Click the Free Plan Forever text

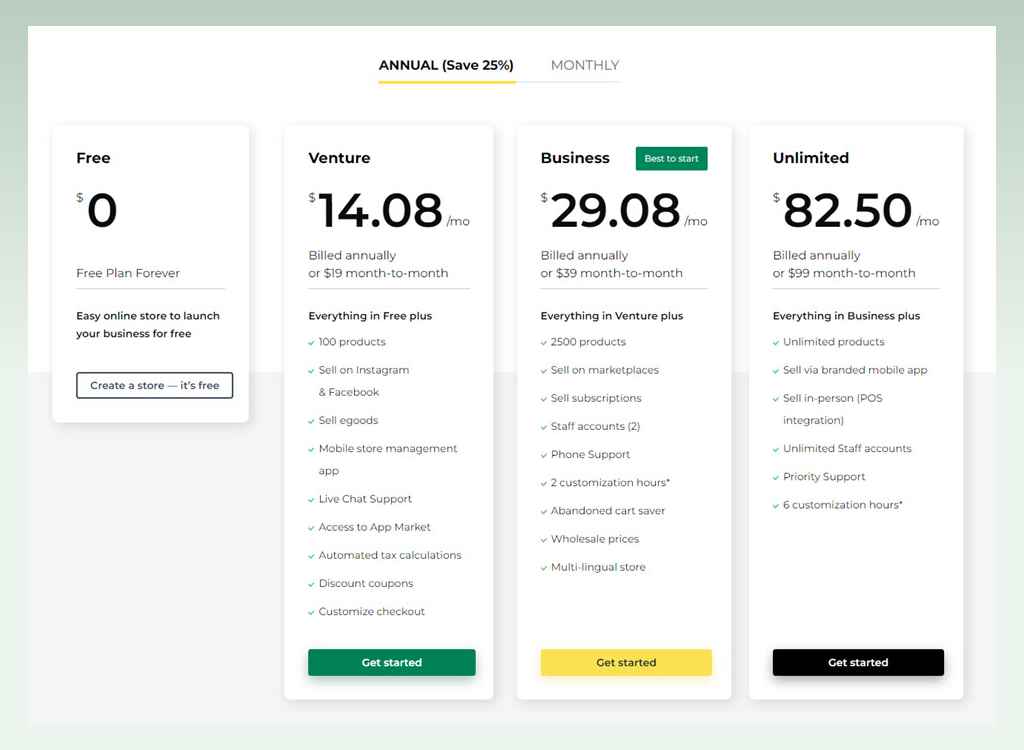128,273
